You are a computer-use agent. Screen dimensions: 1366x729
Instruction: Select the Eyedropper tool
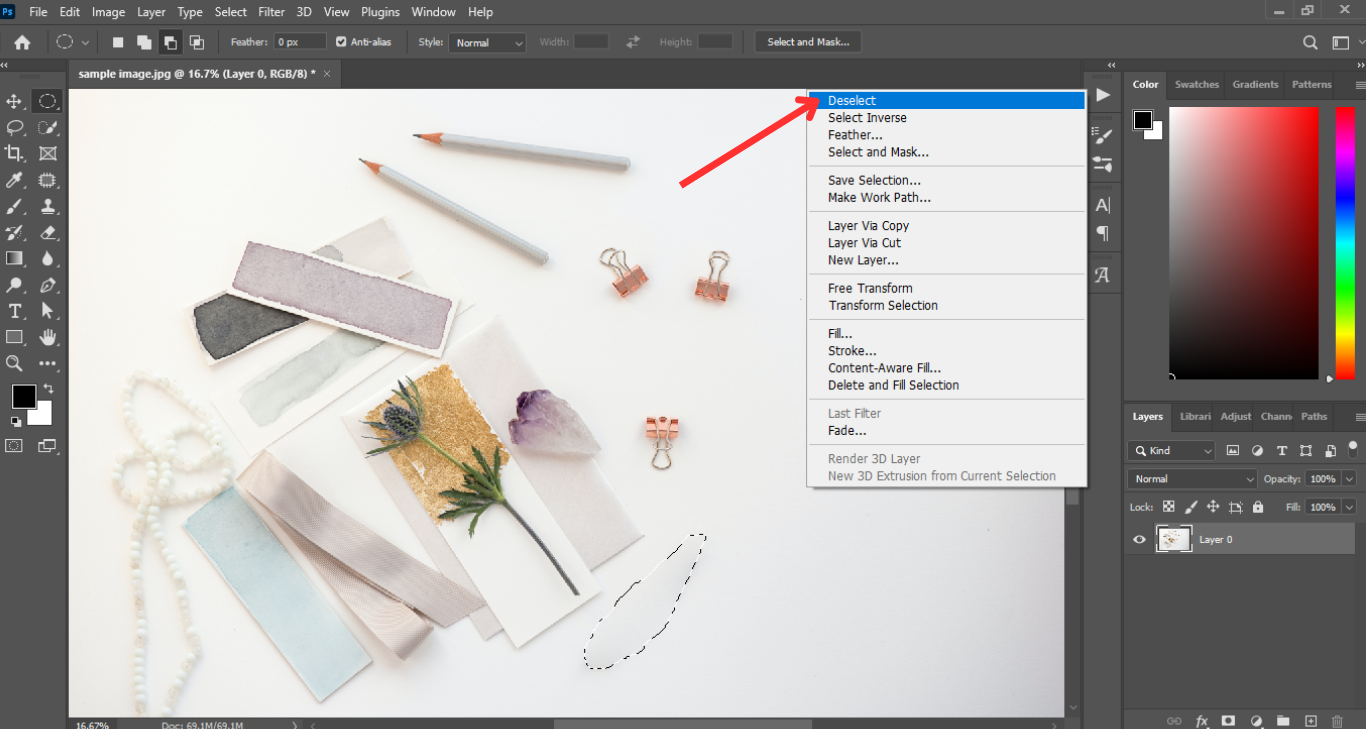[x=15, y=180]
